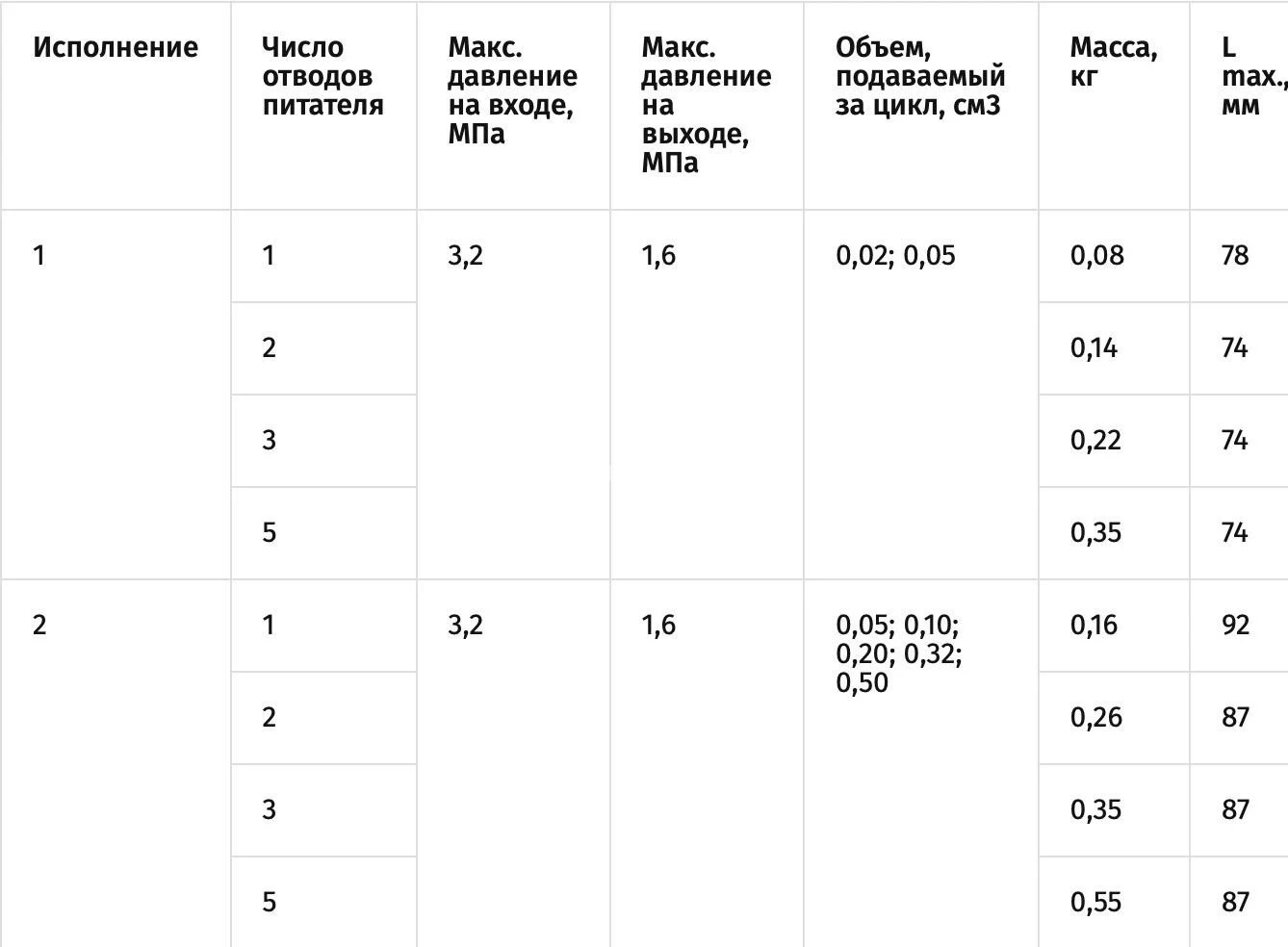Click outlet pressure 1,6 for Исполнение 2
The height and width of the screenshot is (947, 1288).
658,625
